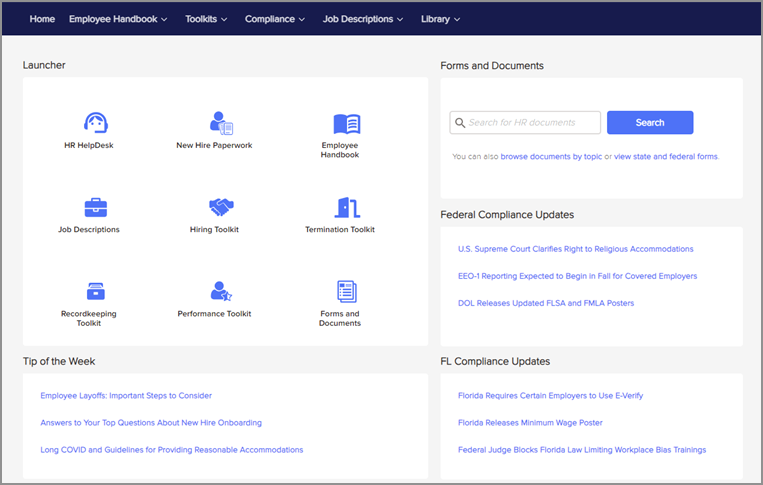
Task: Go to the Home menu item
Action: [42, 19]
